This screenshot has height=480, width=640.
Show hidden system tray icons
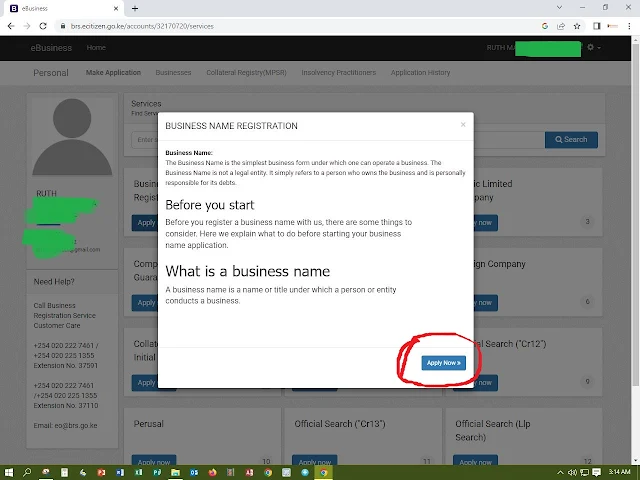(560, 473)
